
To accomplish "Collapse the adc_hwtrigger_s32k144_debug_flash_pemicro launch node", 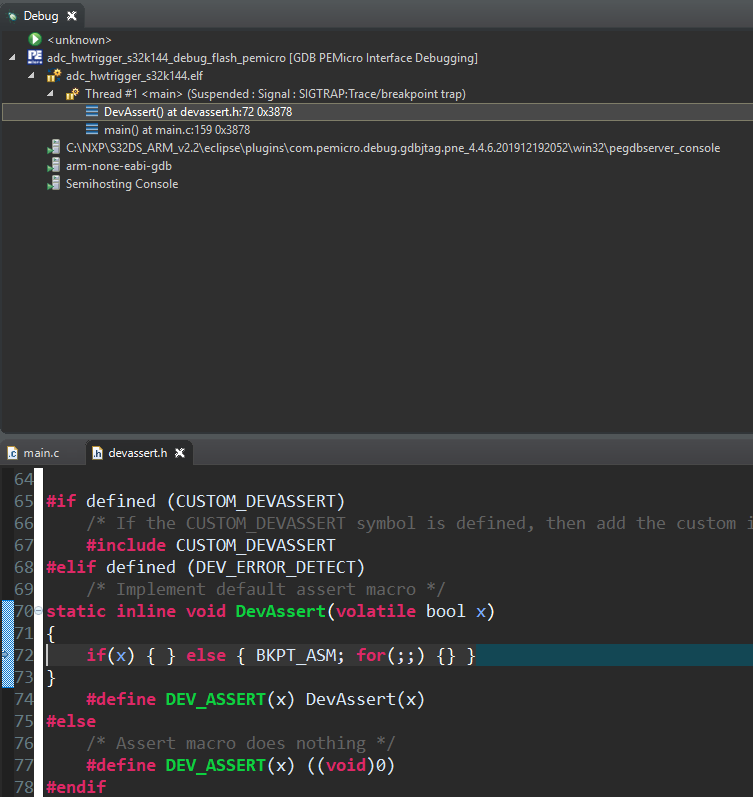I will coord(12,57).
